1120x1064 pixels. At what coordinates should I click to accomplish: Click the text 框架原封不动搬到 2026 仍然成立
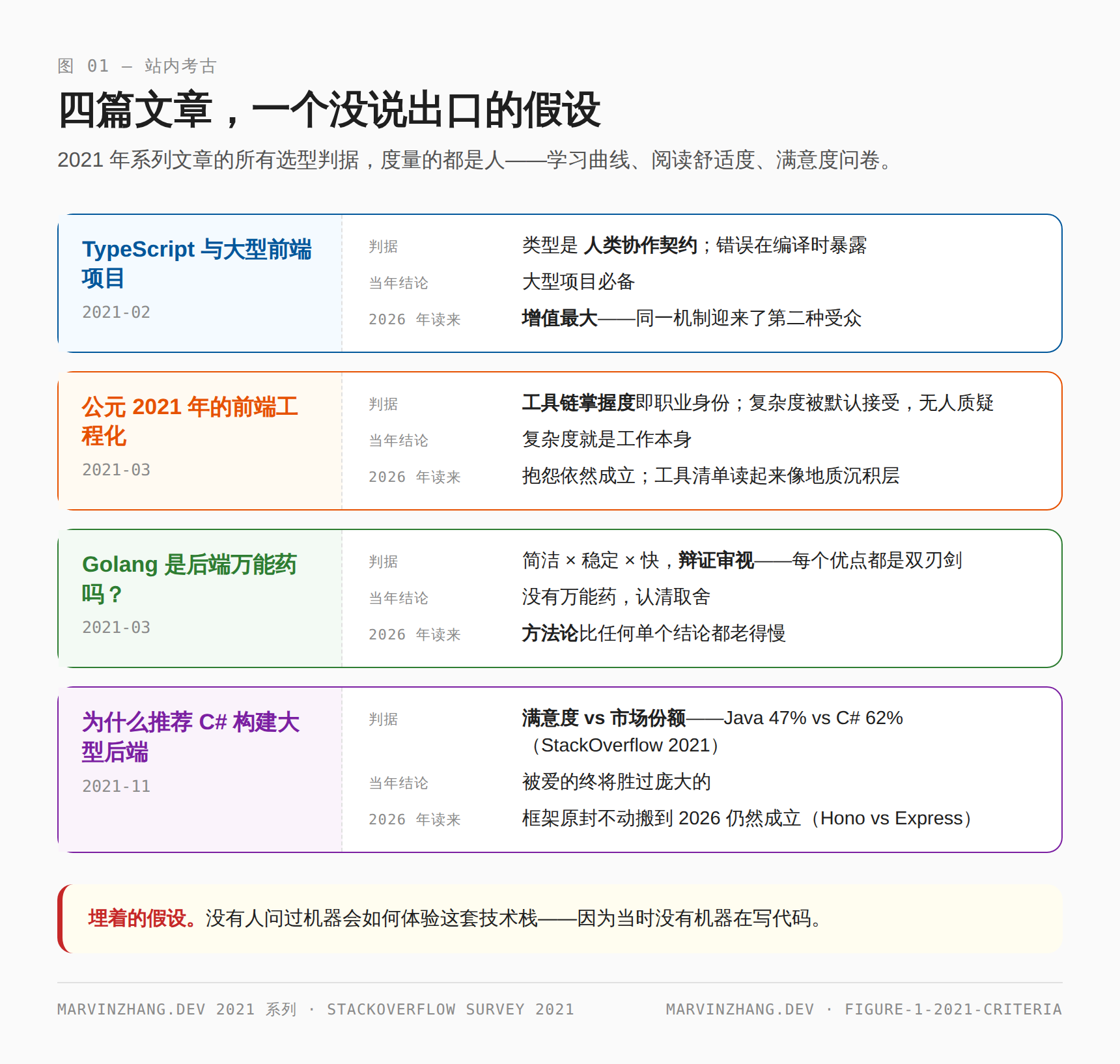coord(662,819)
